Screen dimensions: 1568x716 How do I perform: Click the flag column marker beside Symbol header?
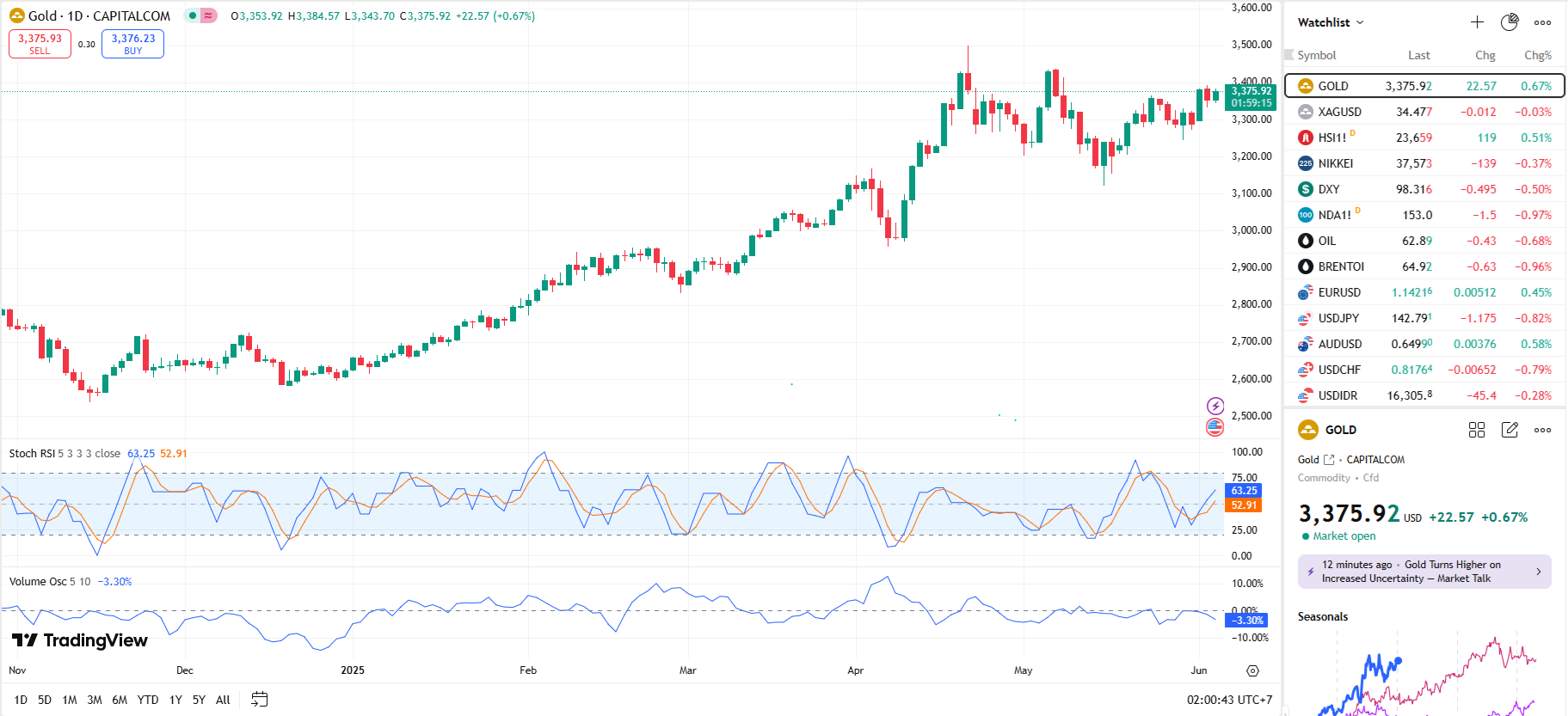tap(1289, 55)
